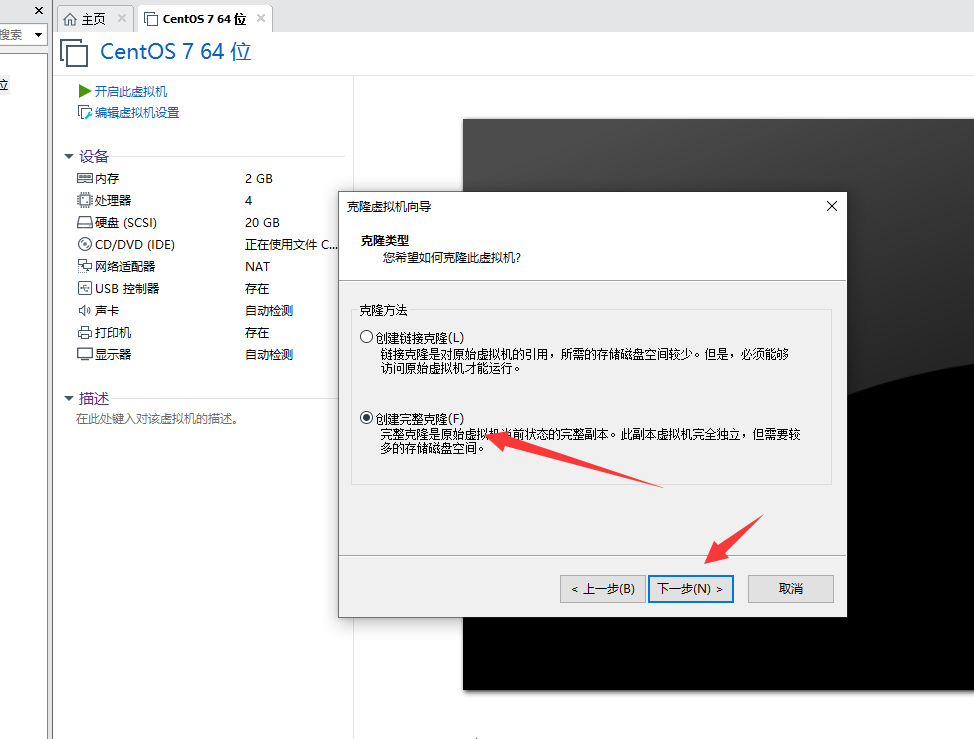Select the linked clone radio button

click(366, 337)
